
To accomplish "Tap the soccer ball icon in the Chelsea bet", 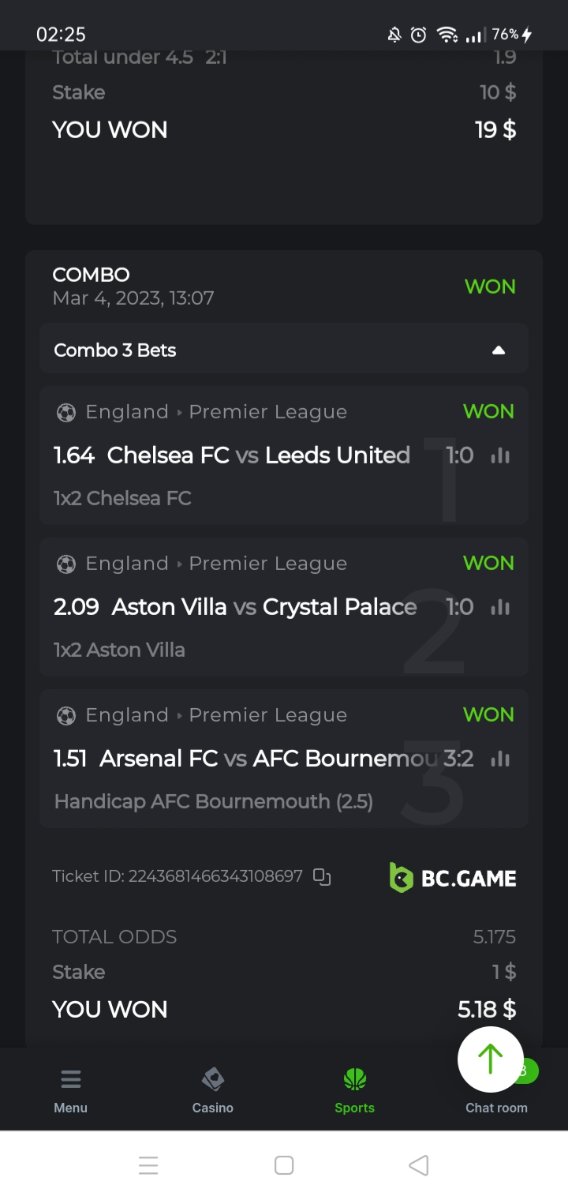I will tap(66, 412).
